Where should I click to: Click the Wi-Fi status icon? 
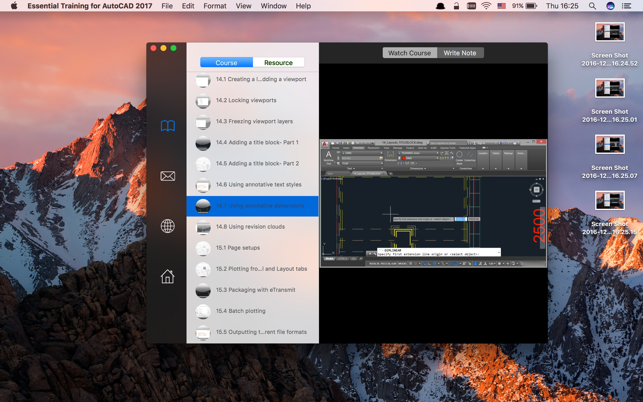click(x=486, y=6)
